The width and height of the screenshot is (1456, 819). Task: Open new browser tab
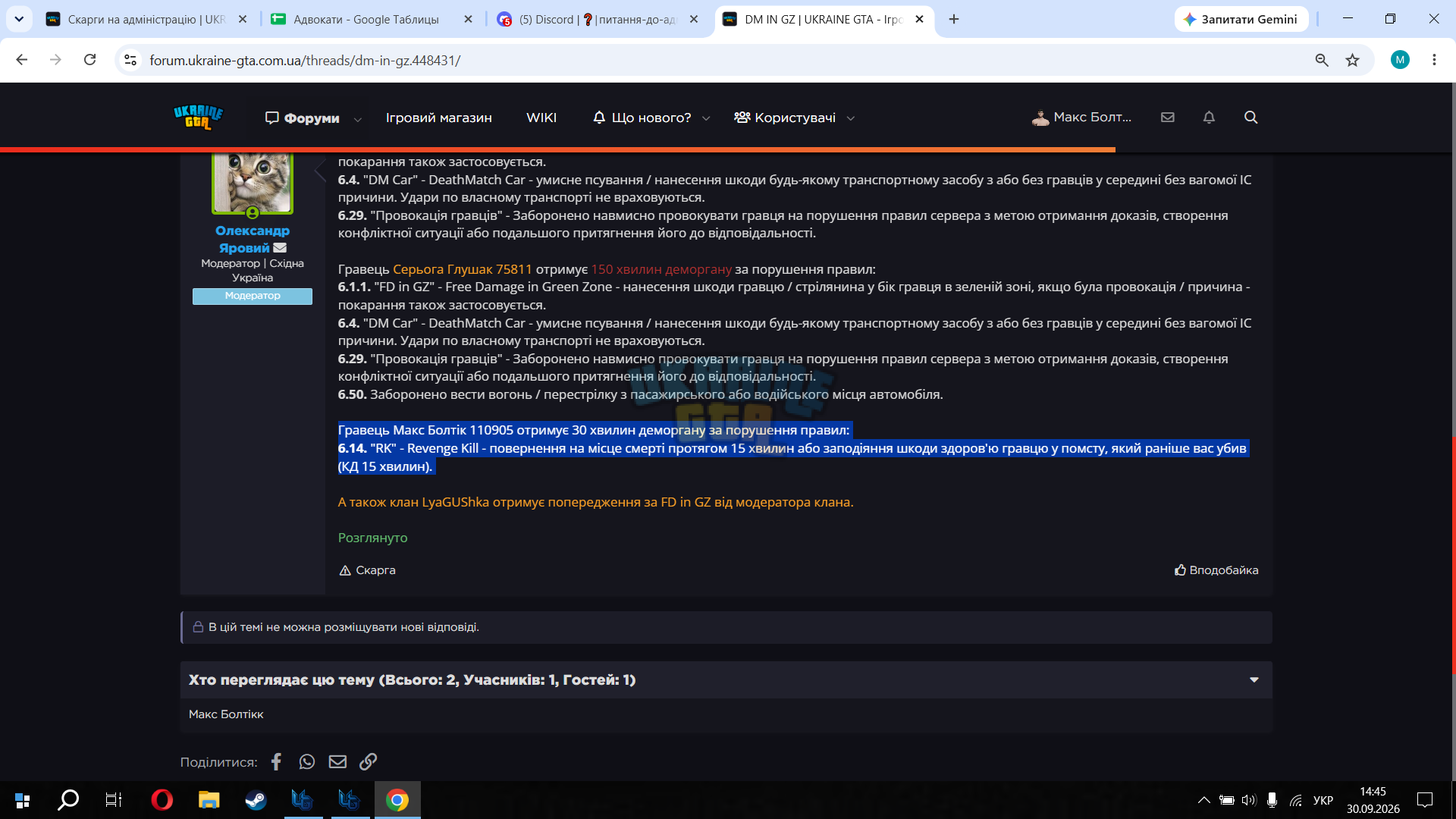tap(954, 20)
